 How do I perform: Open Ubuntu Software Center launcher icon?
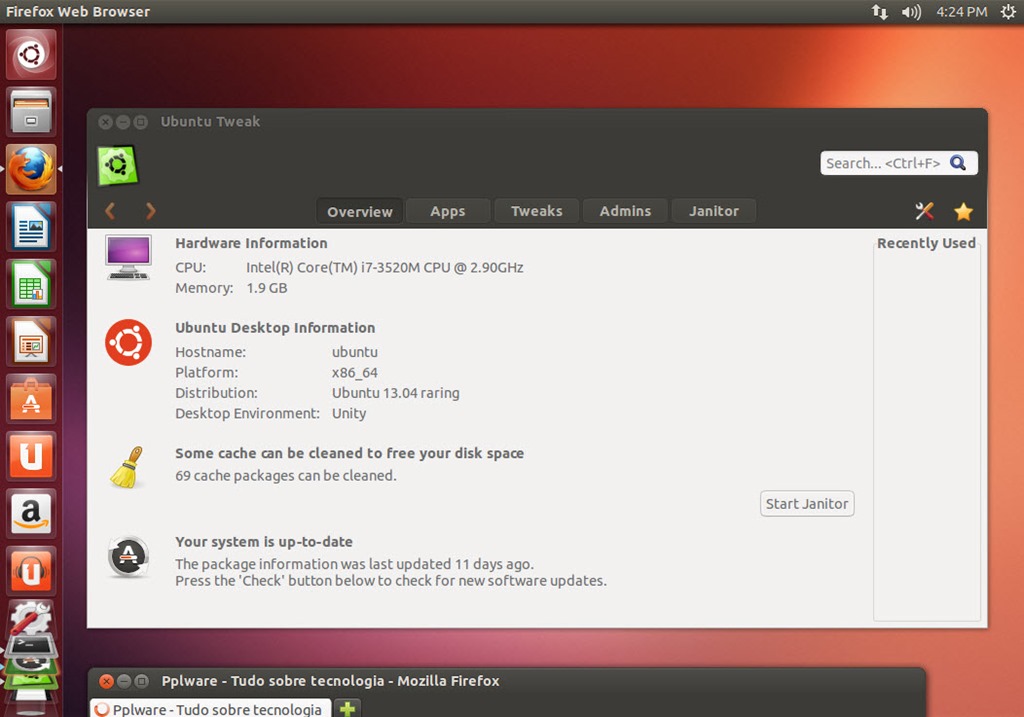[x=31, y=399]
